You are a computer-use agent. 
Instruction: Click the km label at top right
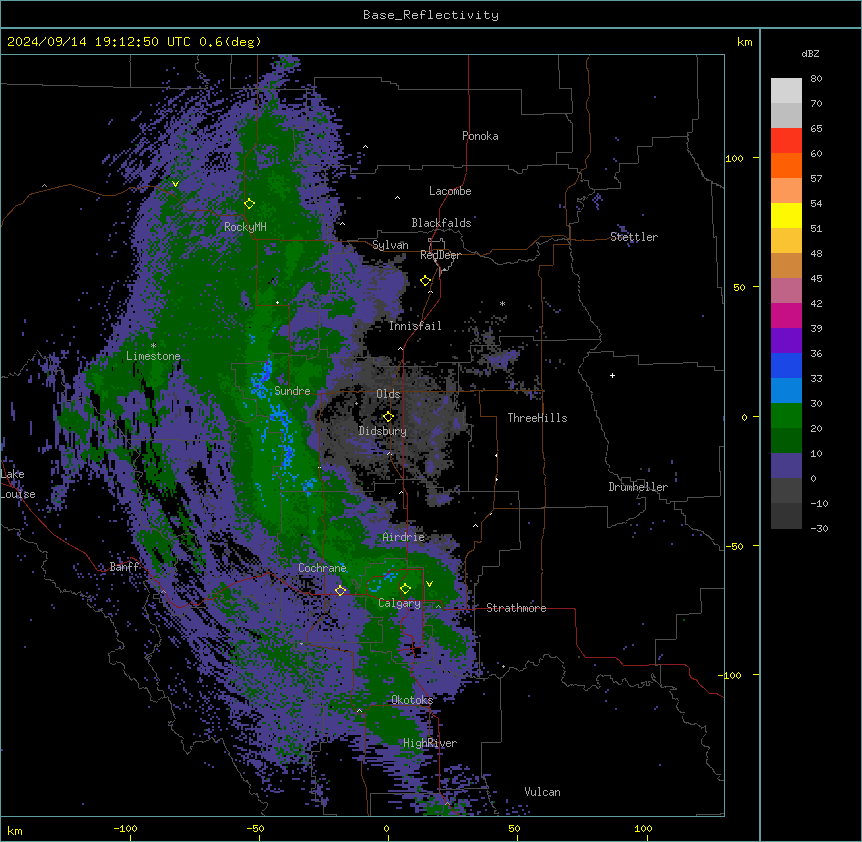(x=744, y=42)
